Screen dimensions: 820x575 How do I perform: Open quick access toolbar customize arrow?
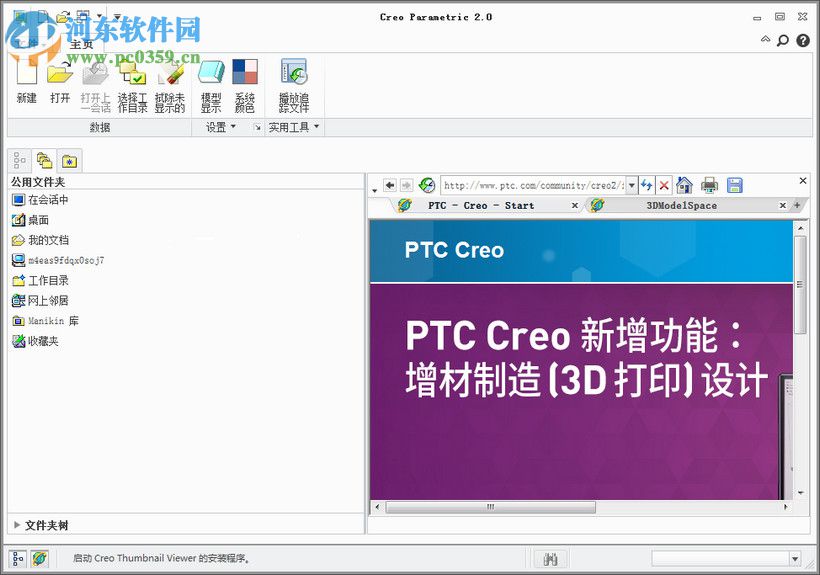(118, 17)
